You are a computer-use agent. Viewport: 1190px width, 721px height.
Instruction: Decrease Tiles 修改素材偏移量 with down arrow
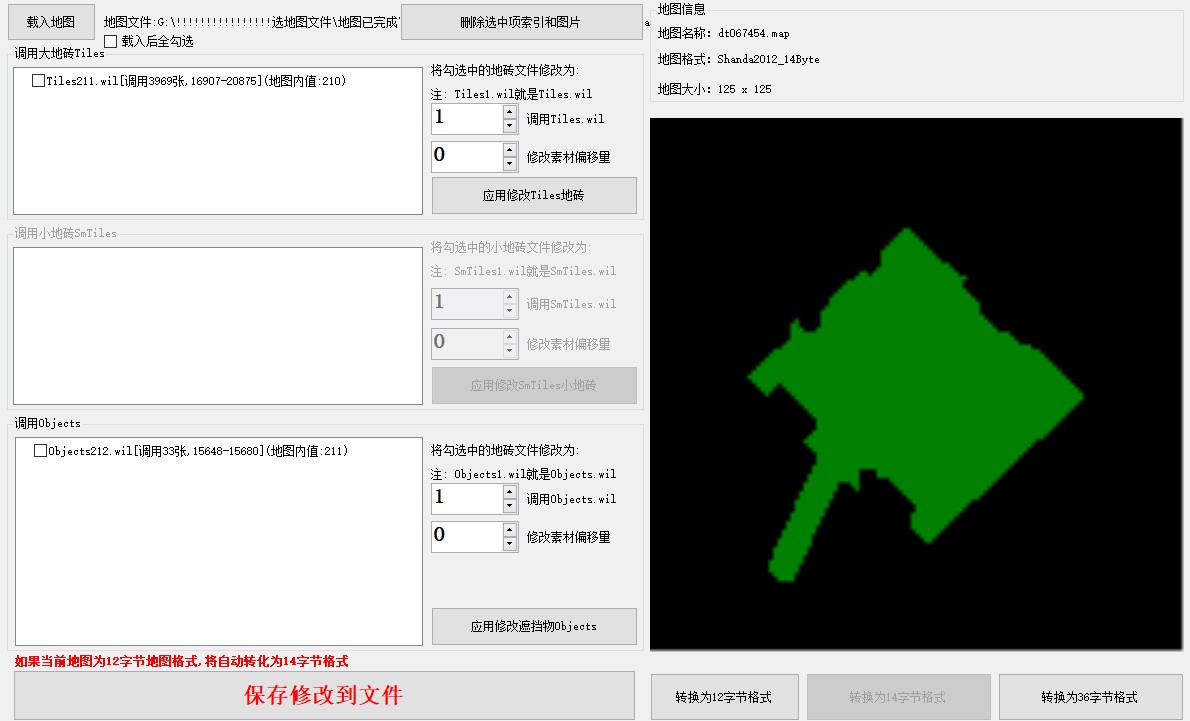point(510,164)
